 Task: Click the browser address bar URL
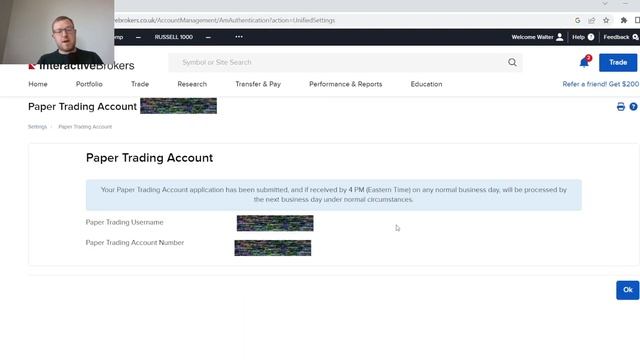pyautogui.click(x=224, y=20)
